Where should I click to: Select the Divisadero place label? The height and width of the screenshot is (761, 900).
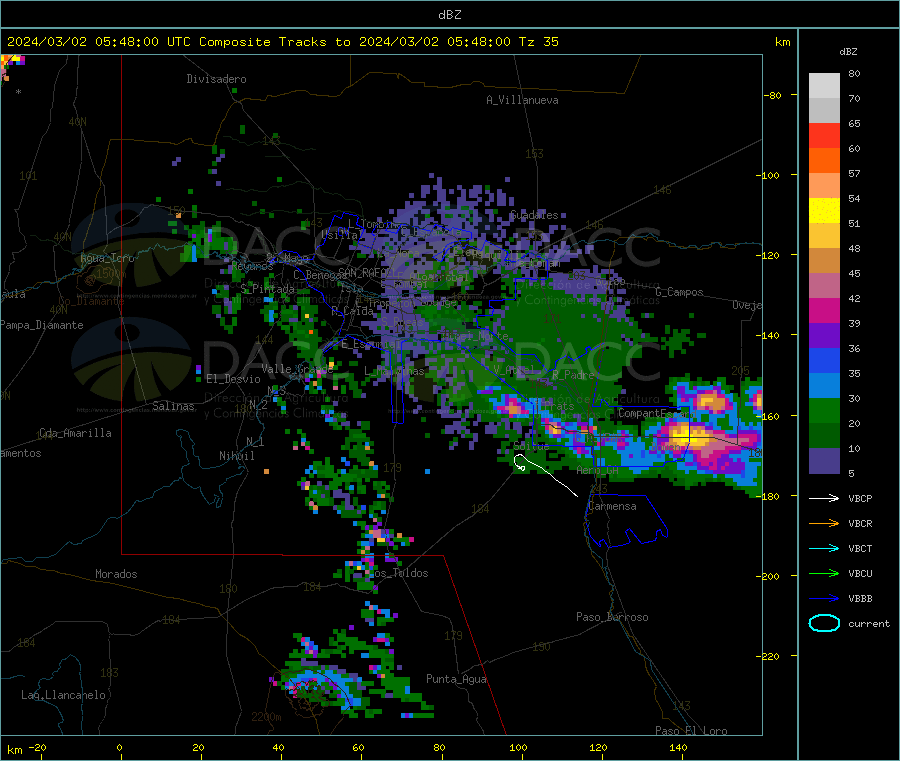(216, 79)
